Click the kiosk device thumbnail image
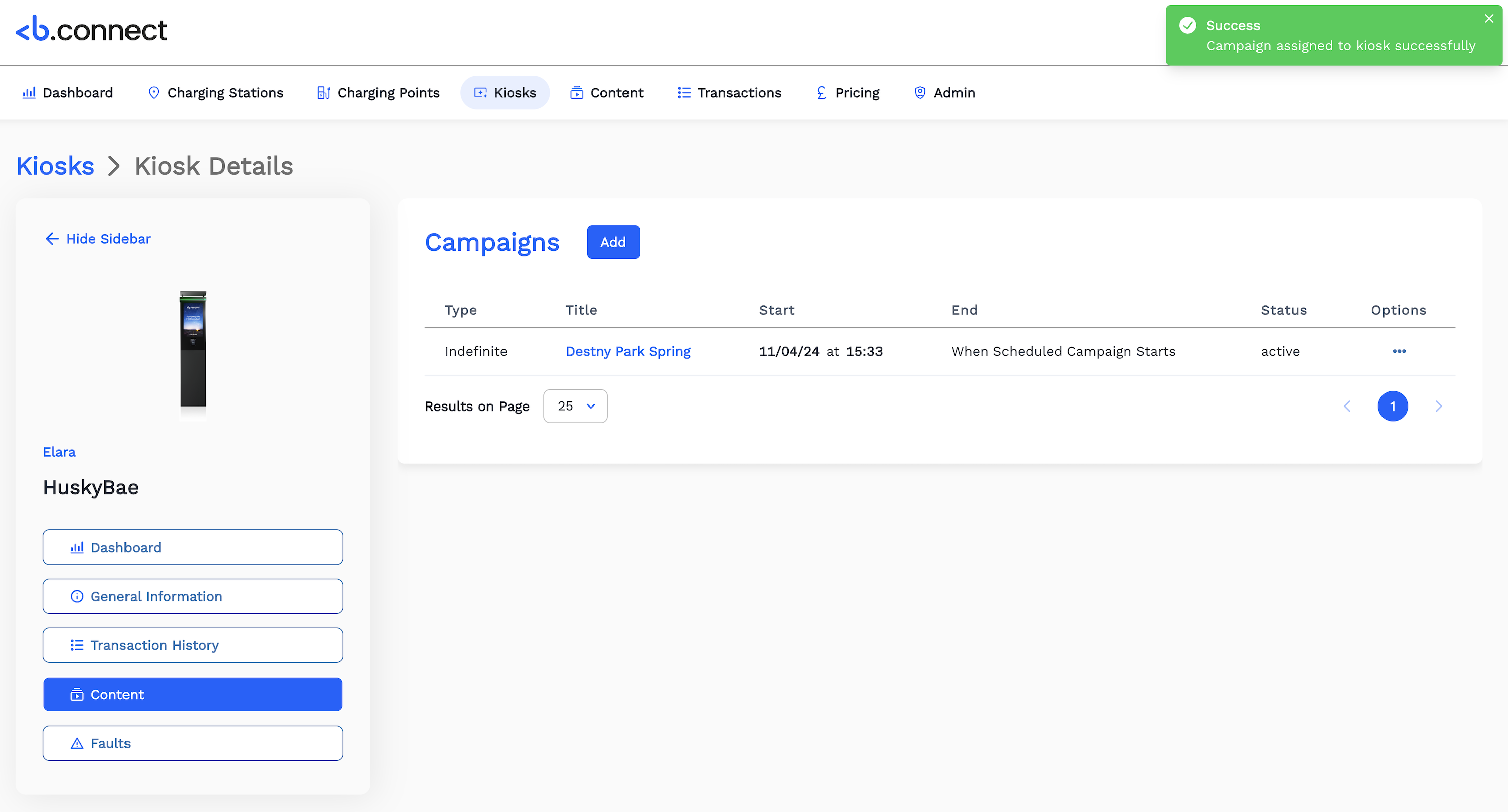 coord(193,350)
